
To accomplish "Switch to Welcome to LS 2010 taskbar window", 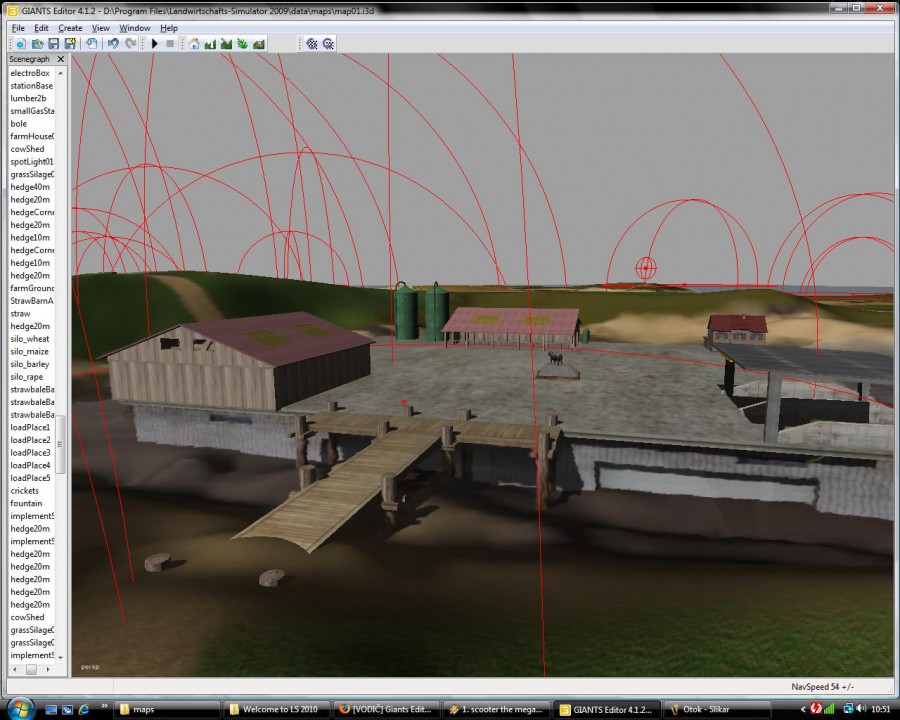I will point(277,710).
